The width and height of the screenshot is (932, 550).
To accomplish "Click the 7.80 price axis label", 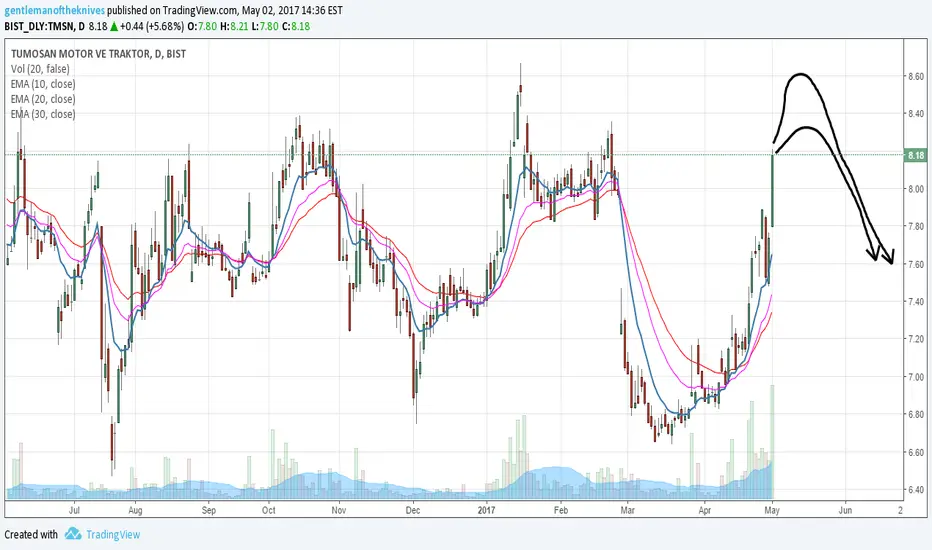I will click(x=915, y=227).
